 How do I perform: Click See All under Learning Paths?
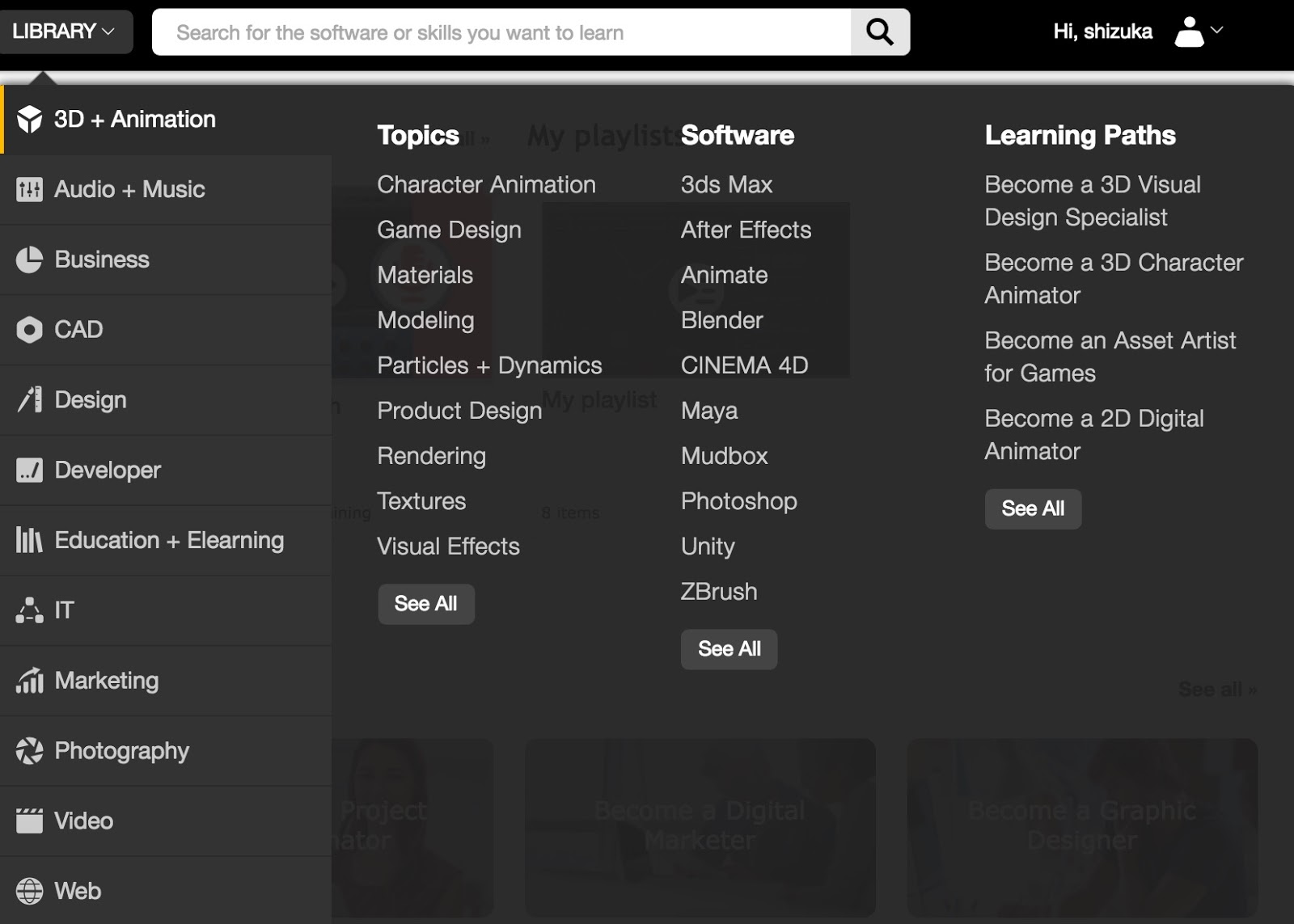(x=1033, y=508)
